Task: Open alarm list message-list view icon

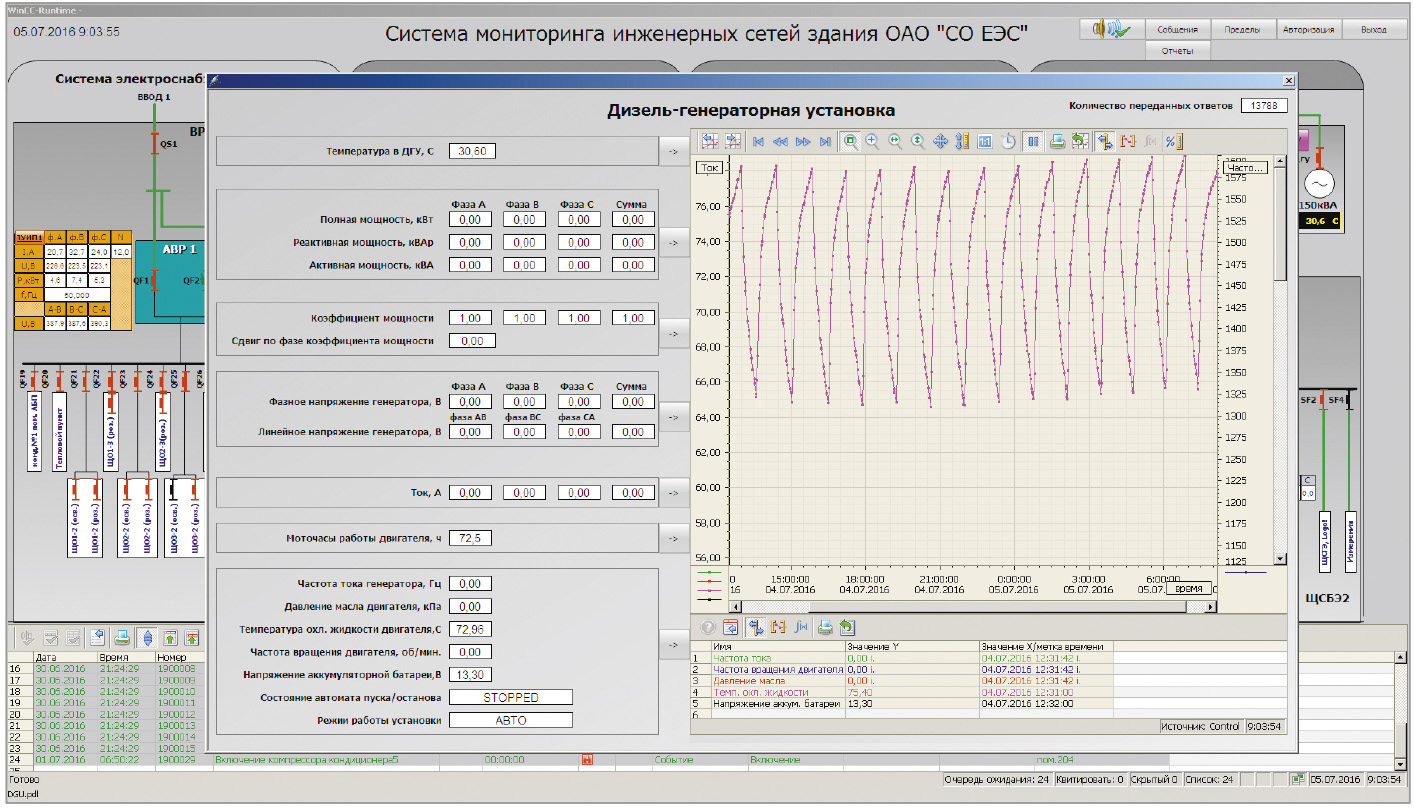Action: click(97, 637)
